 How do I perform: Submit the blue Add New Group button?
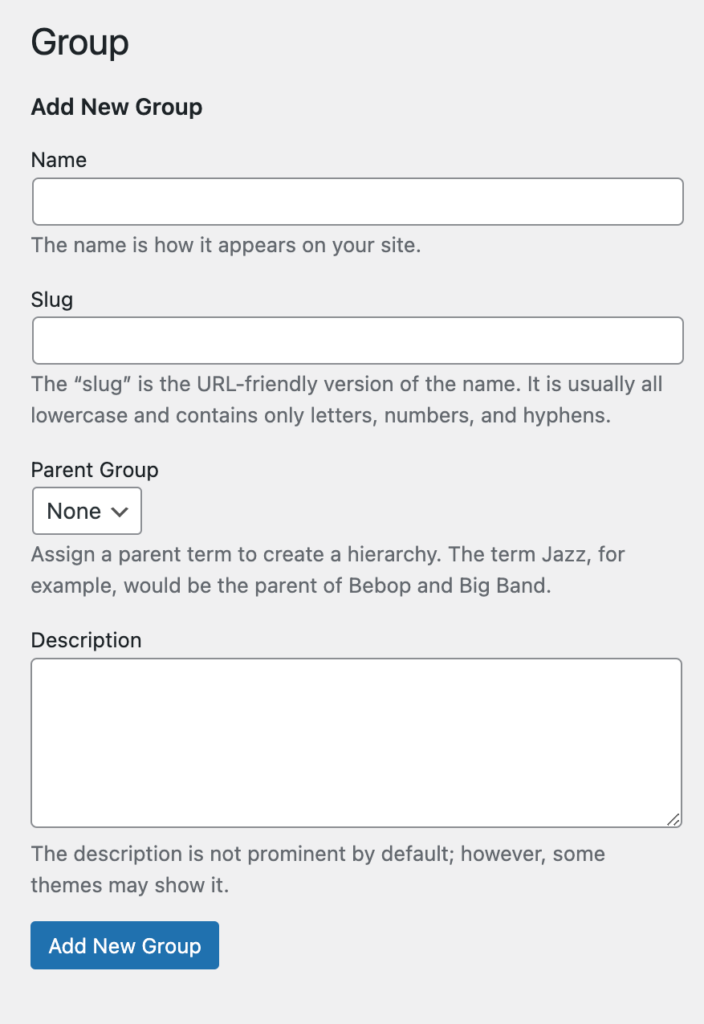[125, 946]
